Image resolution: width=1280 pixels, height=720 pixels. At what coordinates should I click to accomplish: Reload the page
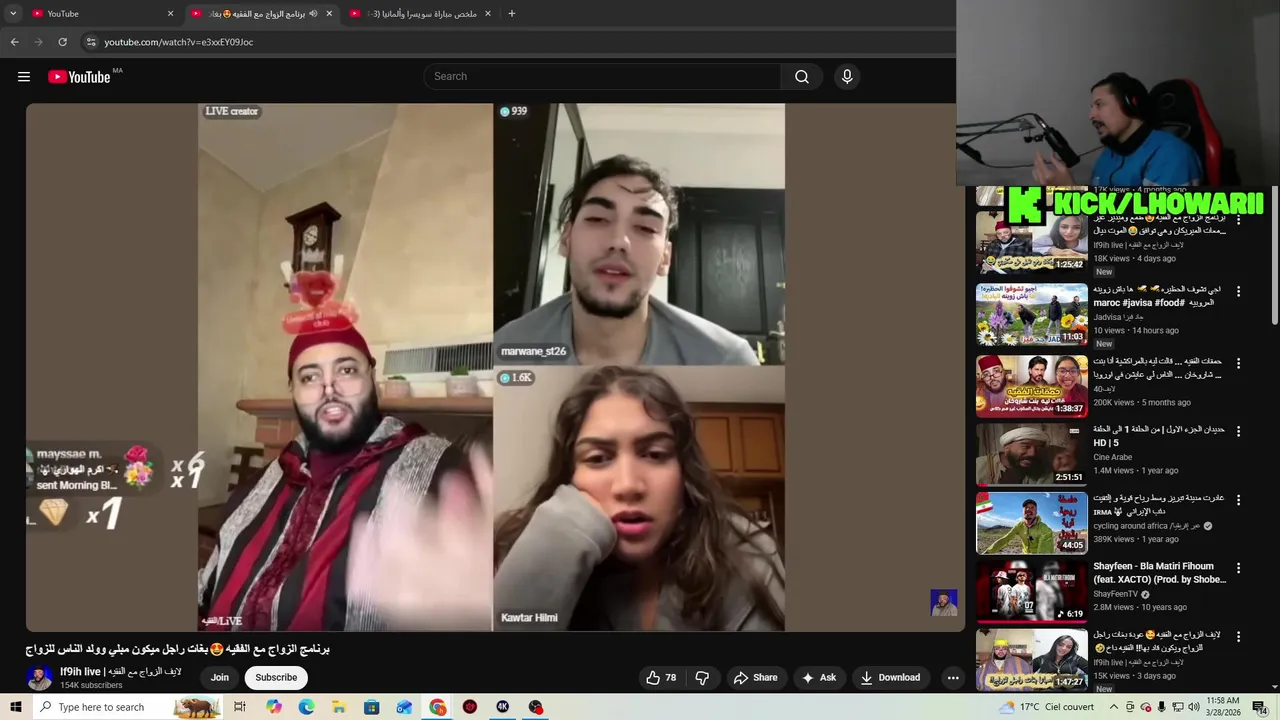[62, 42]
